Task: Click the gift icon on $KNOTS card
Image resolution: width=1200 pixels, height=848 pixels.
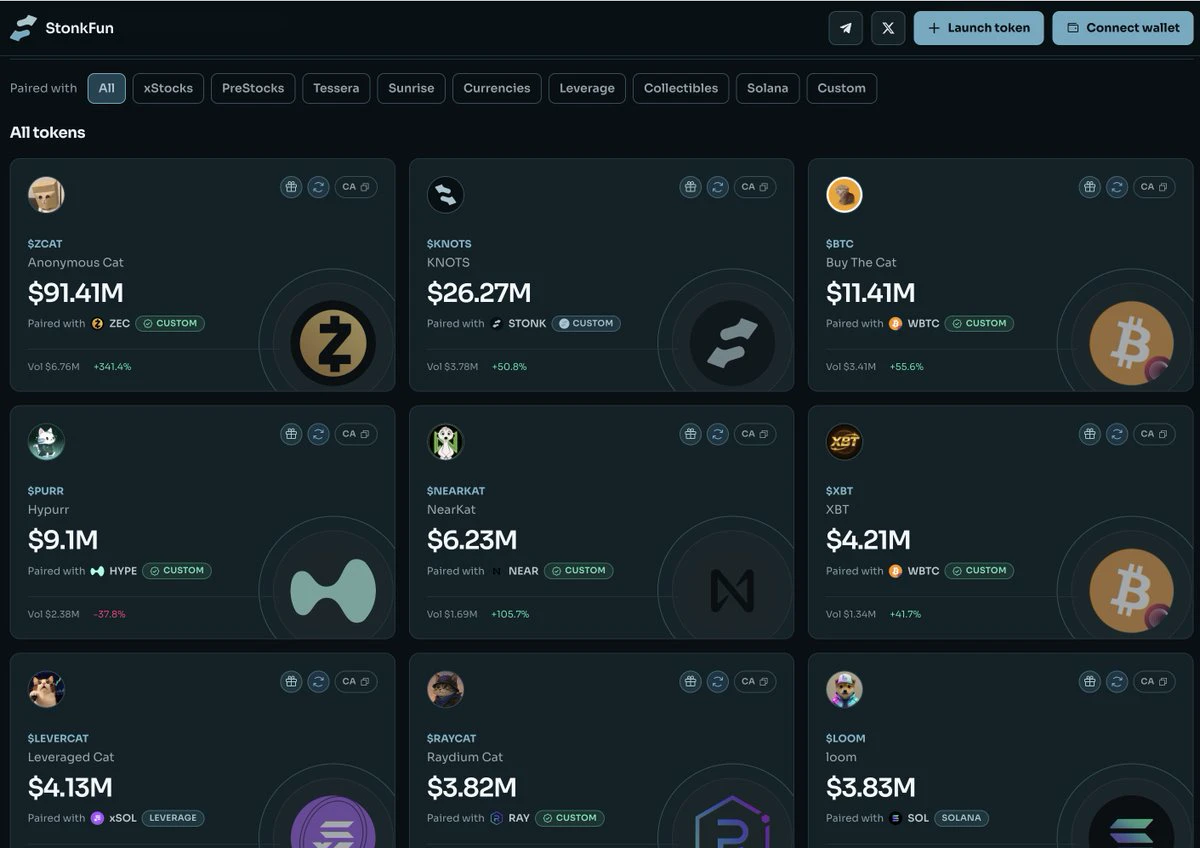Action: 690,187
